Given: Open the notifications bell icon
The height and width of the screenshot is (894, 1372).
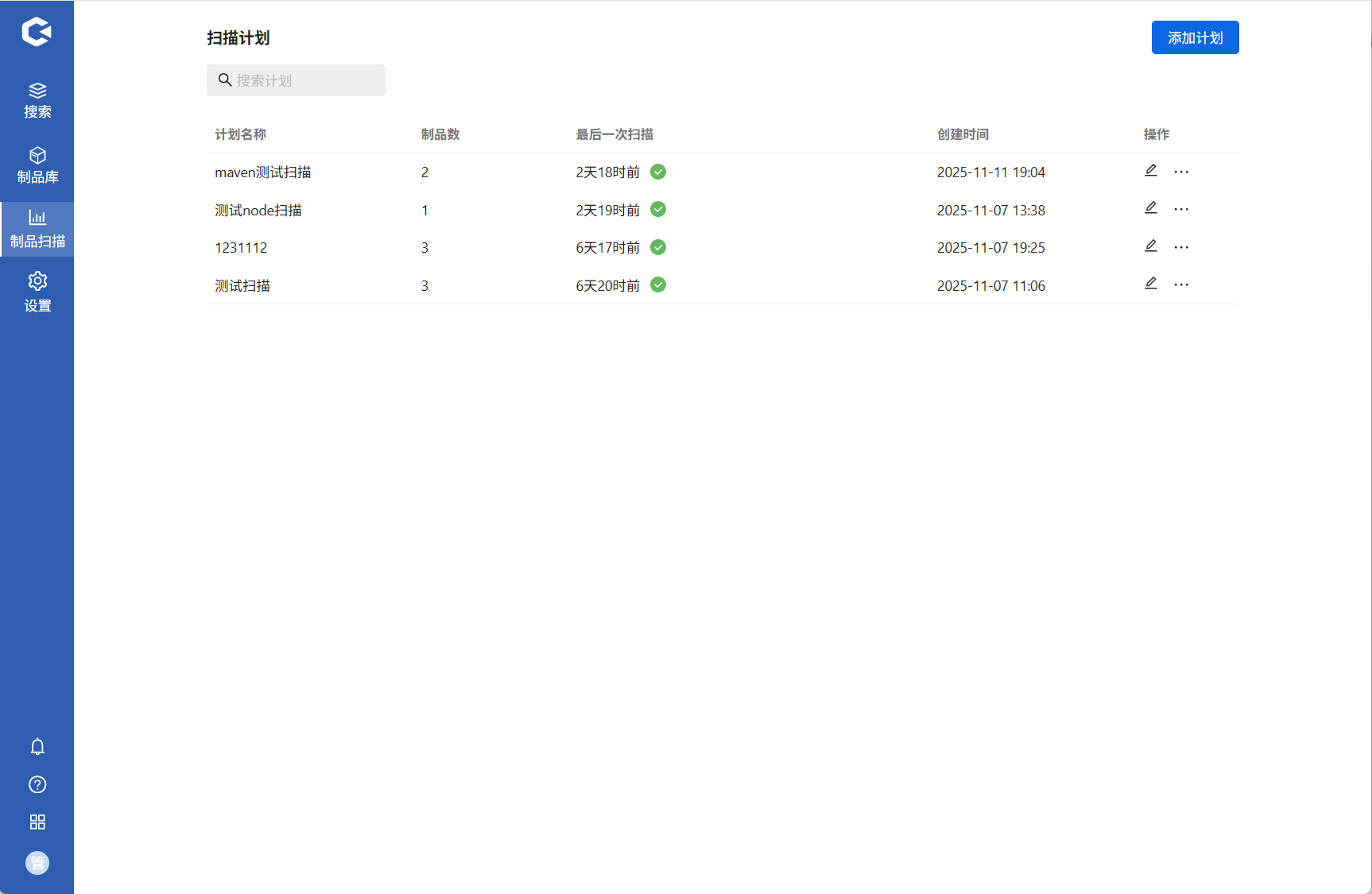Looking at the screenshot, I should (x=37, y=747).
